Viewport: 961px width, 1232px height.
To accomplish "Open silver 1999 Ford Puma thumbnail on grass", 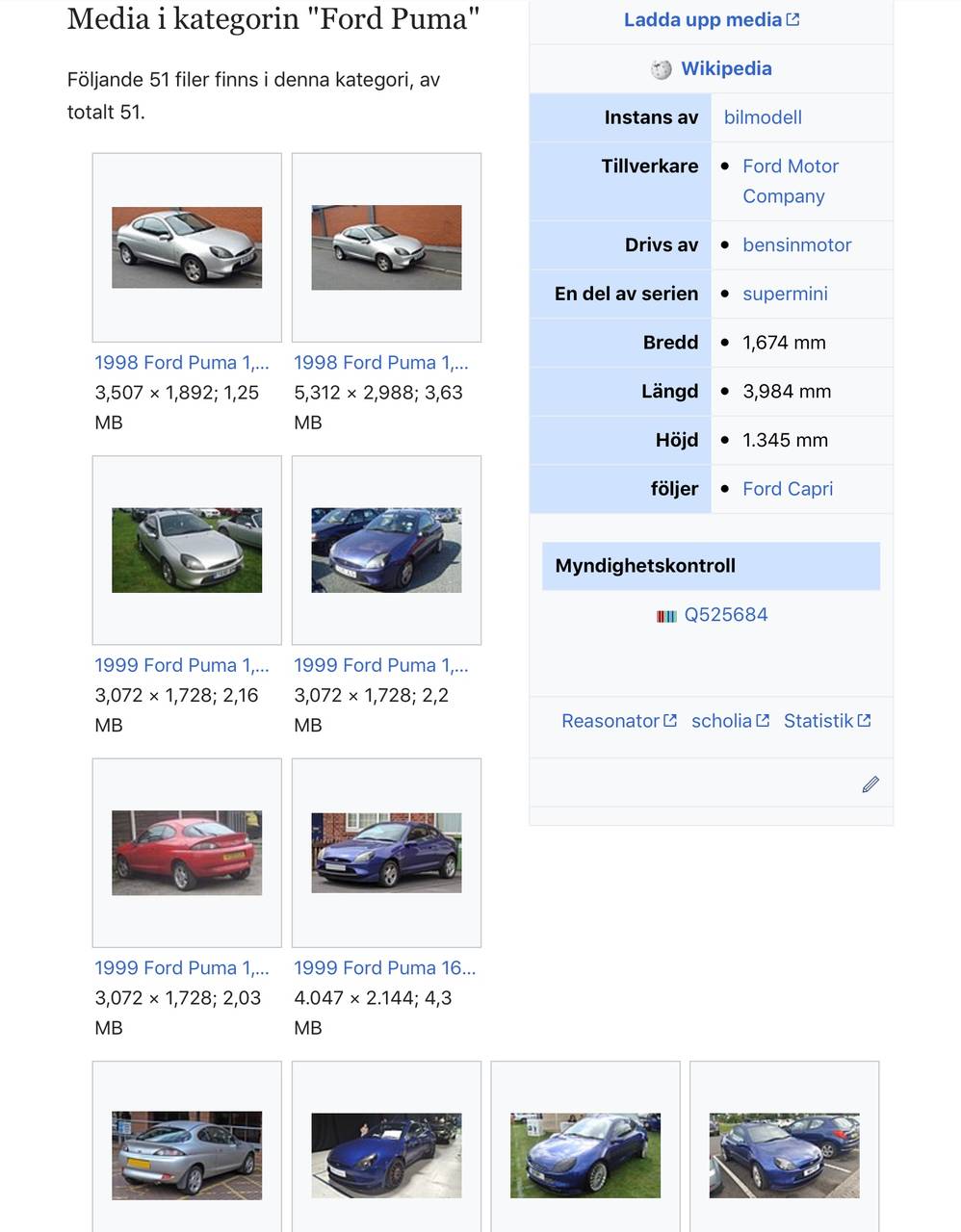I will pyautogui.click(x=187, y=550).
